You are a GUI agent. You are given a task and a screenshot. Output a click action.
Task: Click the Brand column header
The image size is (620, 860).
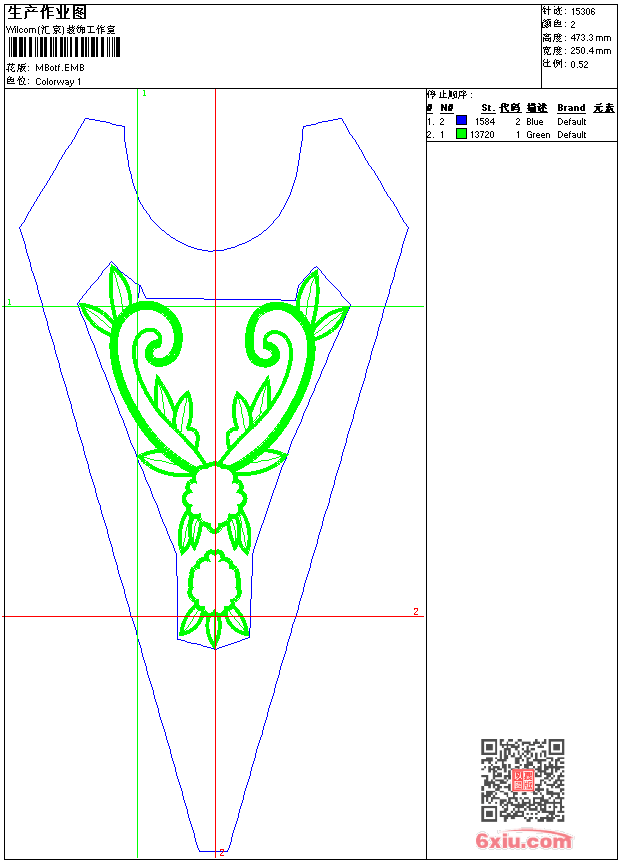(x=571, y=108)
